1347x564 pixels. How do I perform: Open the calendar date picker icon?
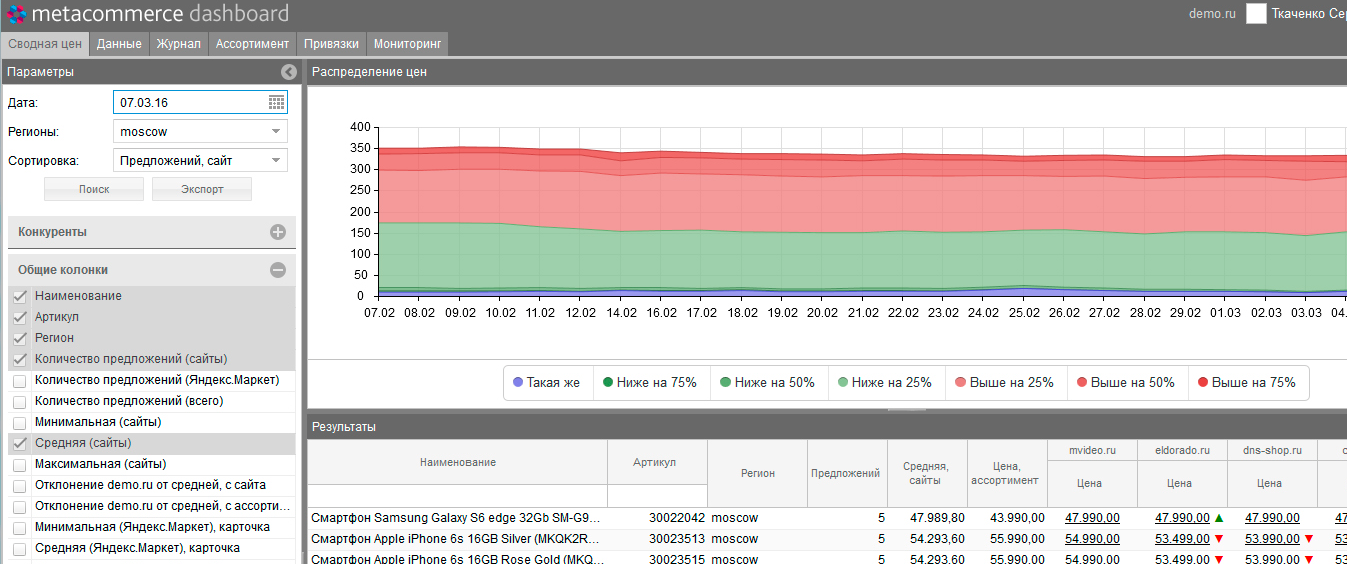(x=277, y=102)
